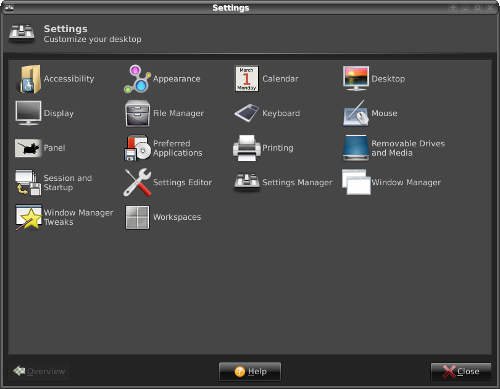Open the Accessibility settings icon

point(28,79)
